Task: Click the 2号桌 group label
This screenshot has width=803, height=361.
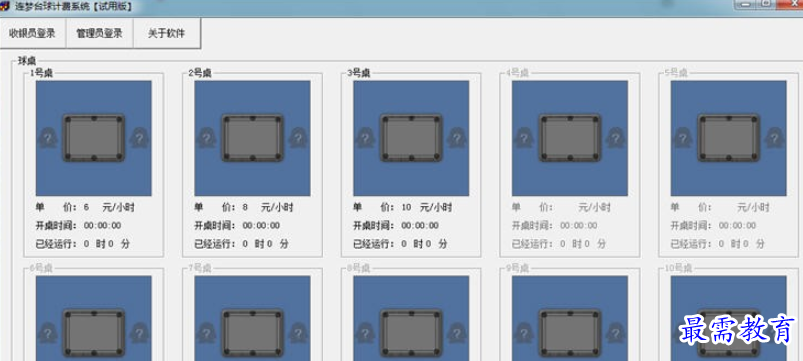Action: (200, 73)
